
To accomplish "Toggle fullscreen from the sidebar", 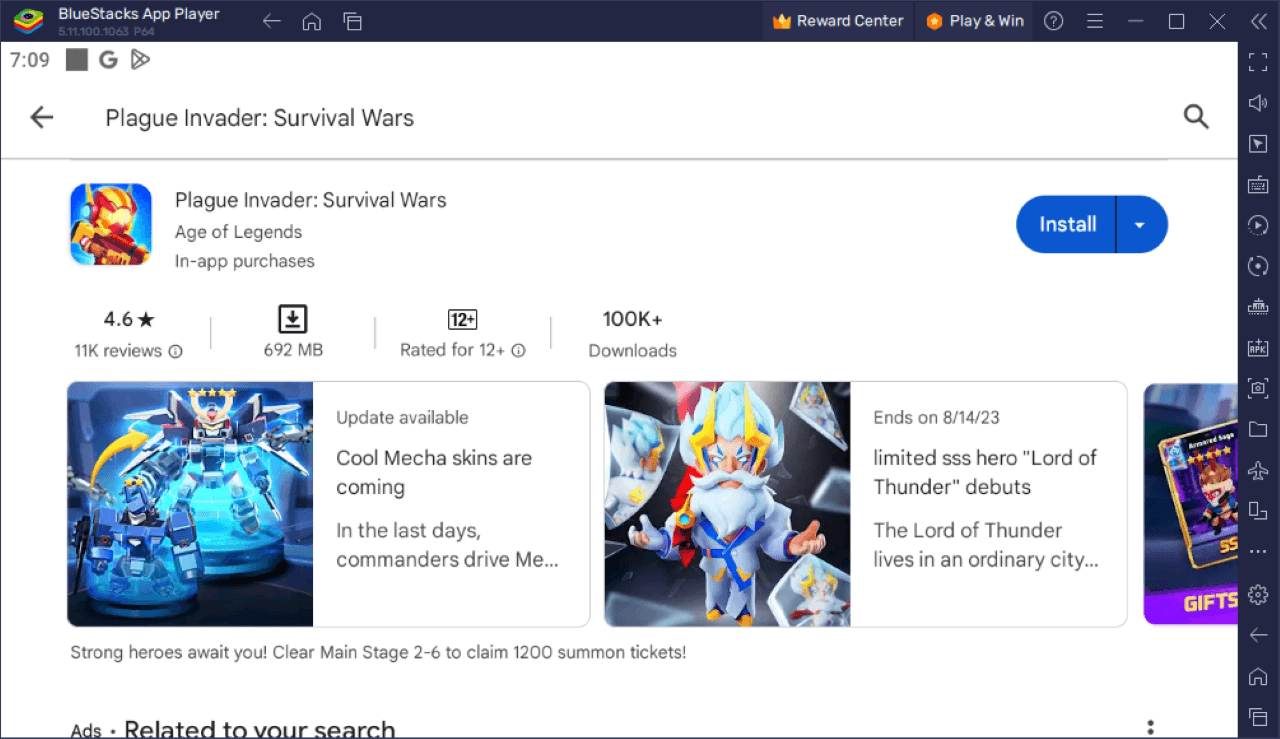I will [1258, 62].
